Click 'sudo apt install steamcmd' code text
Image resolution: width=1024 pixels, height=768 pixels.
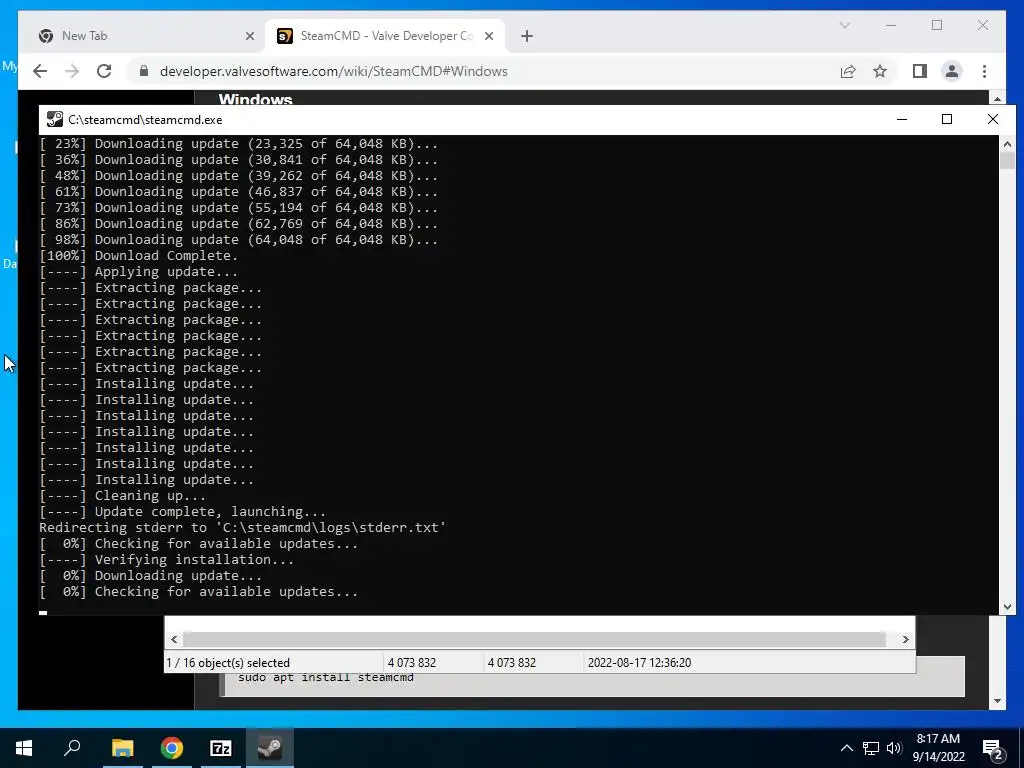tap(326, 677)
